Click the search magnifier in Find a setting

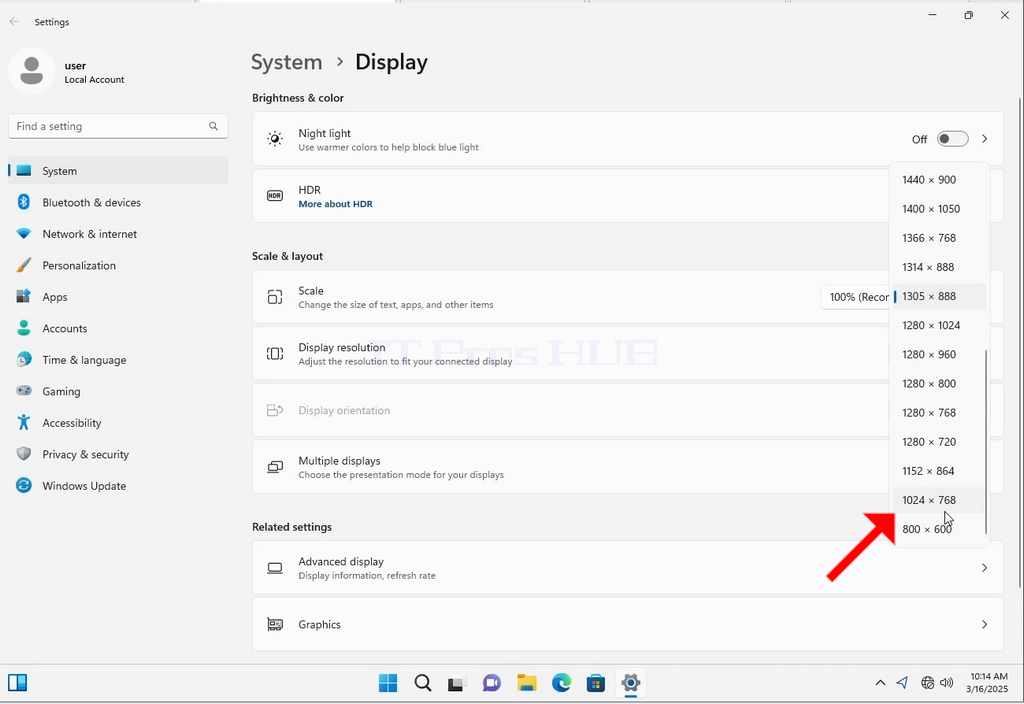[214, 126]
